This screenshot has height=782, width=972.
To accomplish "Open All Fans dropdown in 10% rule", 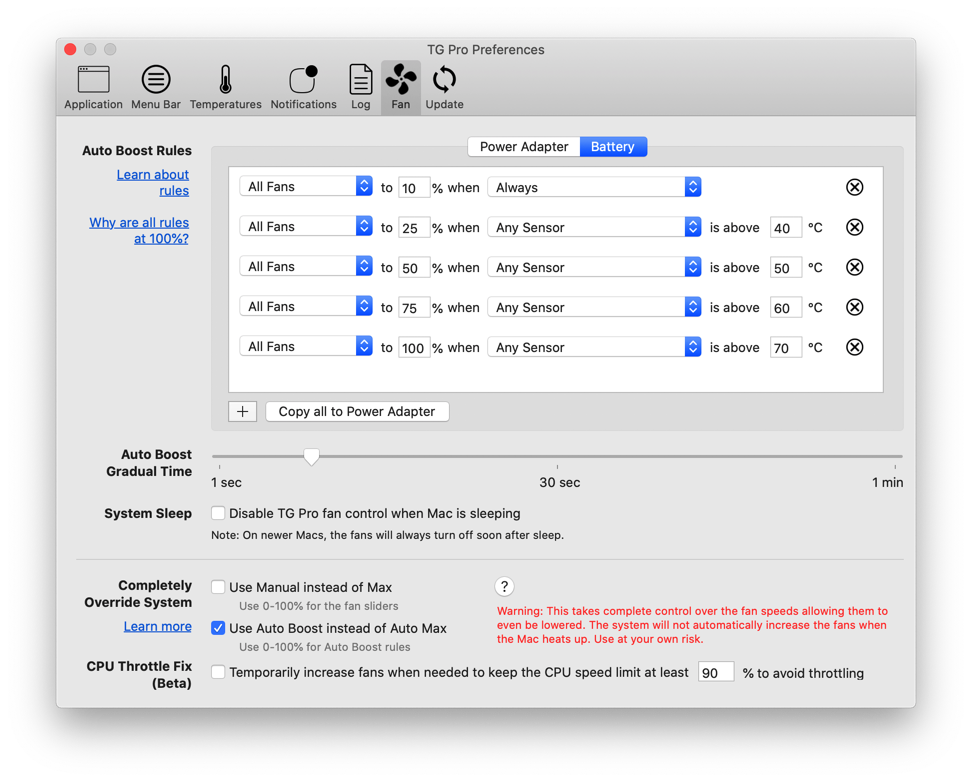I will (x=306, y=186).
